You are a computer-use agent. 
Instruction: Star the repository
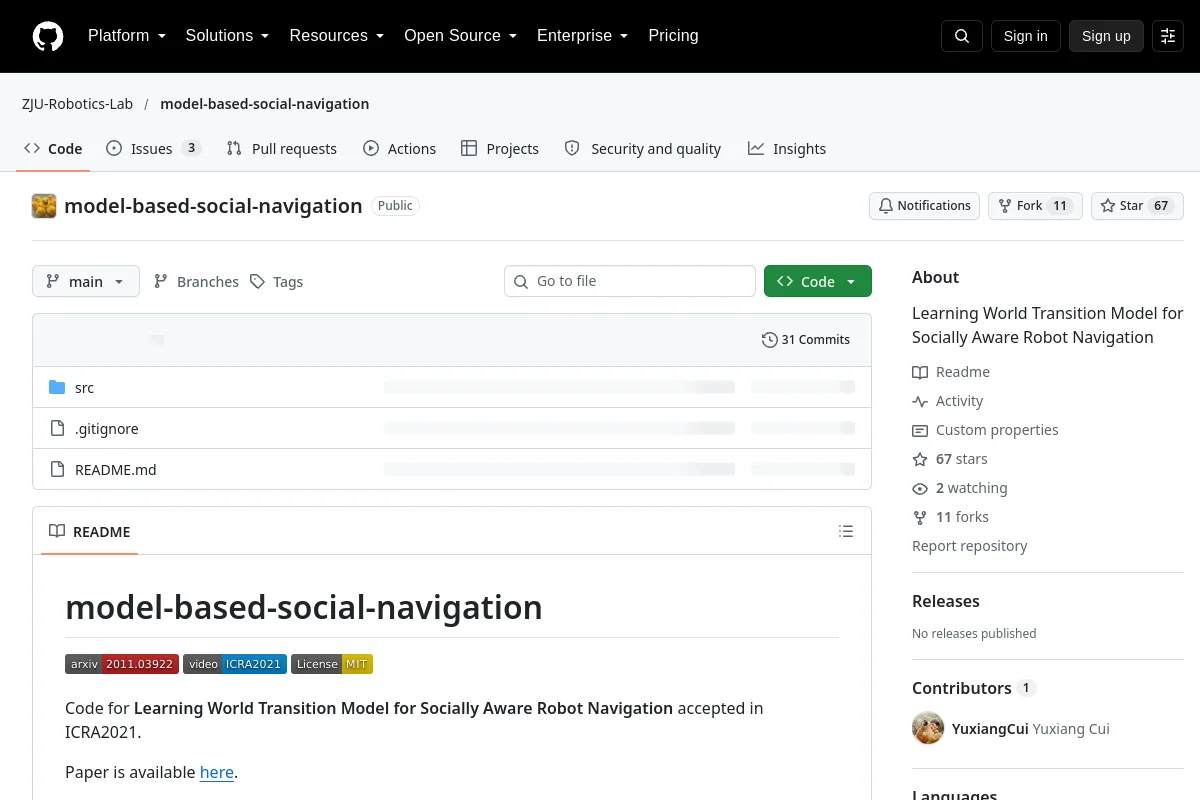coord(1137,206)
